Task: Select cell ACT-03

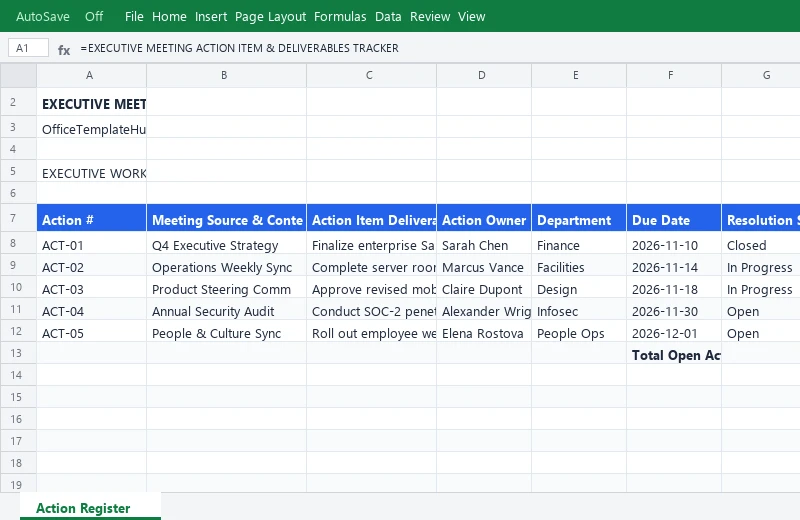Action: (x=91, y=289)
